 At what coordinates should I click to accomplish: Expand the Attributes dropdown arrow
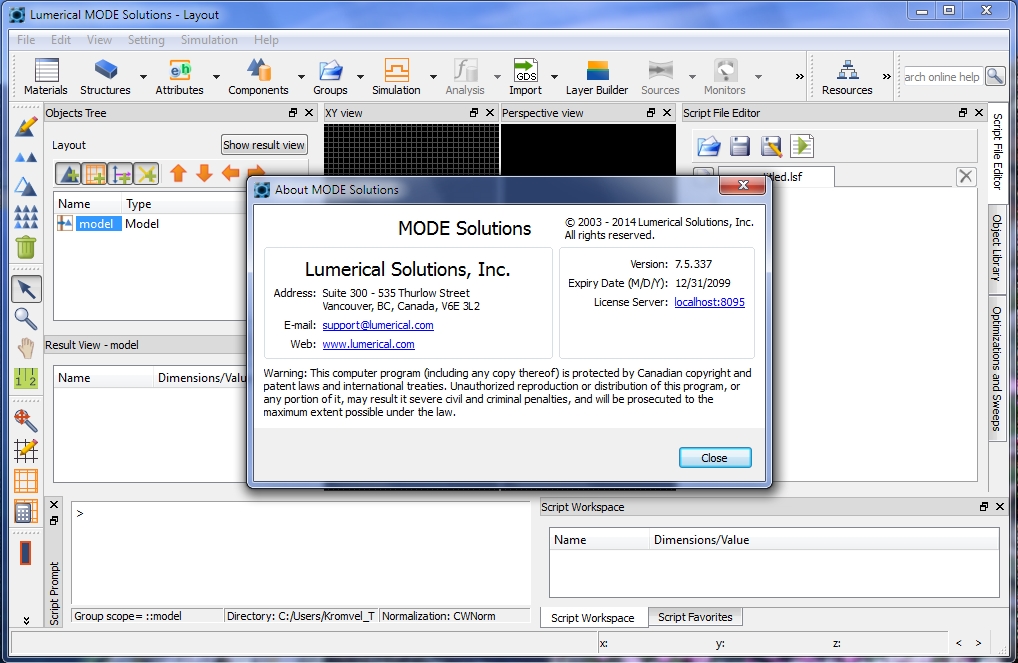tap(216, 77)
